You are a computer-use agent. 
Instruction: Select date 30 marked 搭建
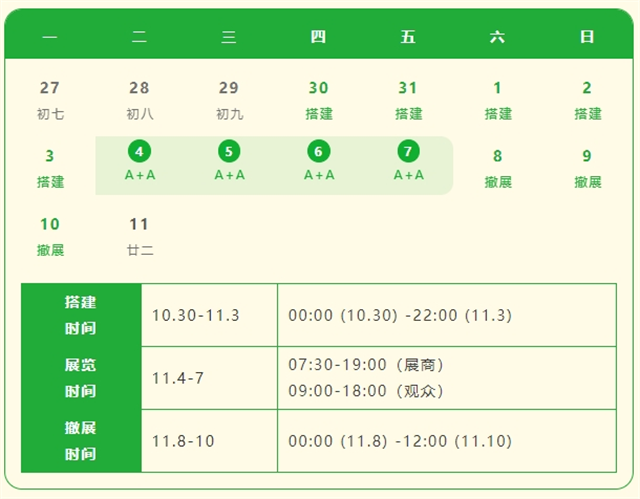point(318,99)
